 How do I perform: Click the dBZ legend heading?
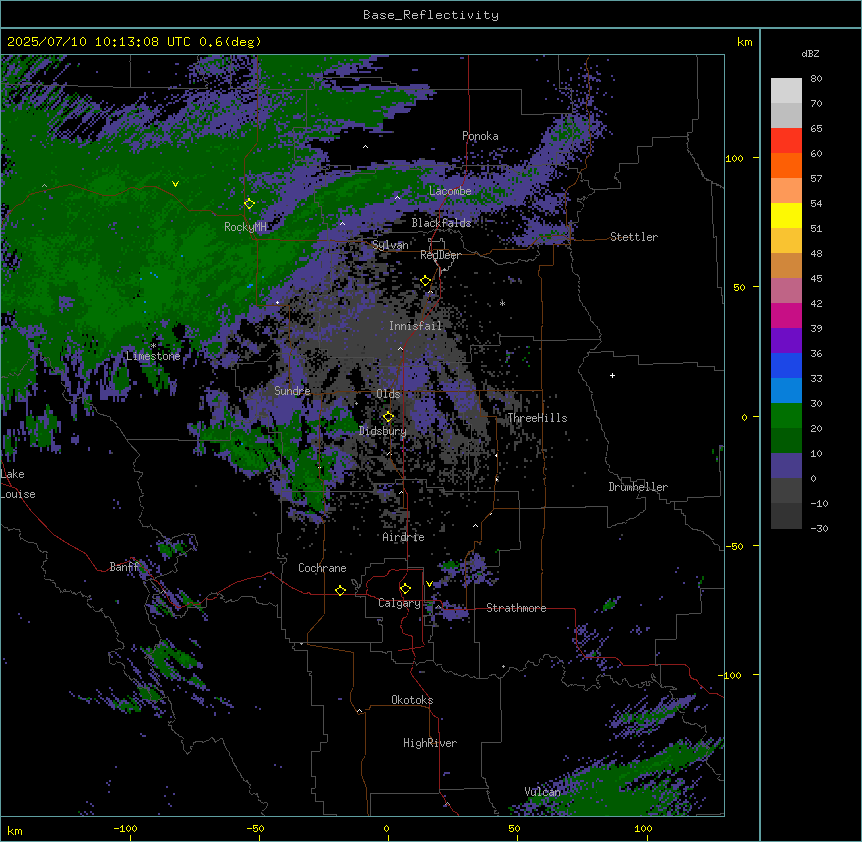pyautogui.click(x=810, y=54)
